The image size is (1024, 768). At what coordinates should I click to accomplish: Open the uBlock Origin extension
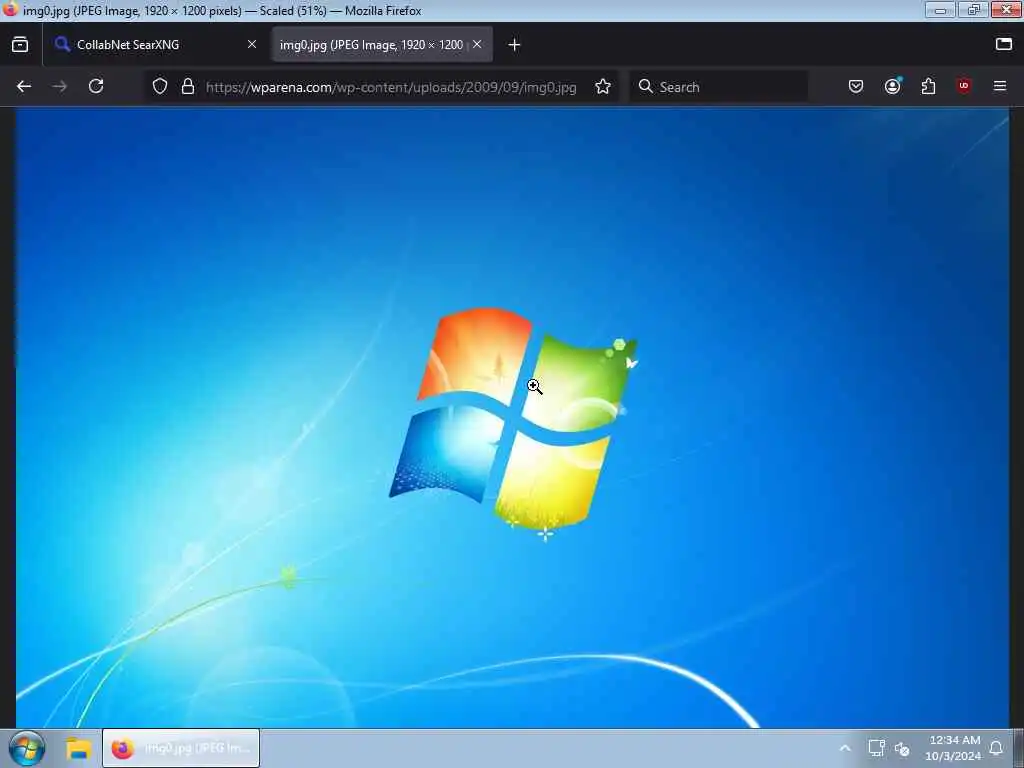point(964,86)
